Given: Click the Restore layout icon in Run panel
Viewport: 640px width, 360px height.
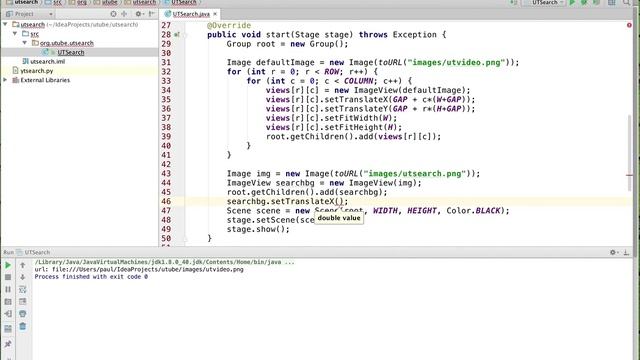Looking at the screenshot, I should click(x=8, y=329).
